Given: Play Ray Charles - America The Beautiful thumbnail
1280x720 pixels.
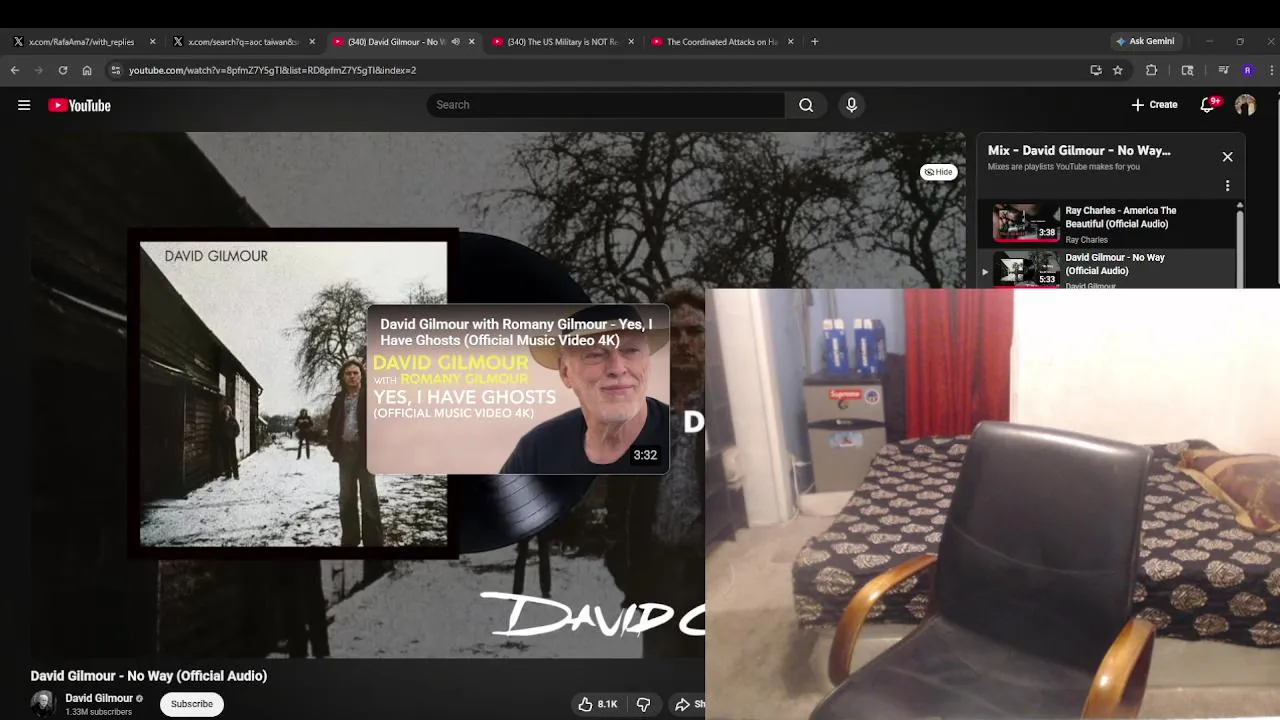Looking at the screenshot, I should [x=1026, y=222].
